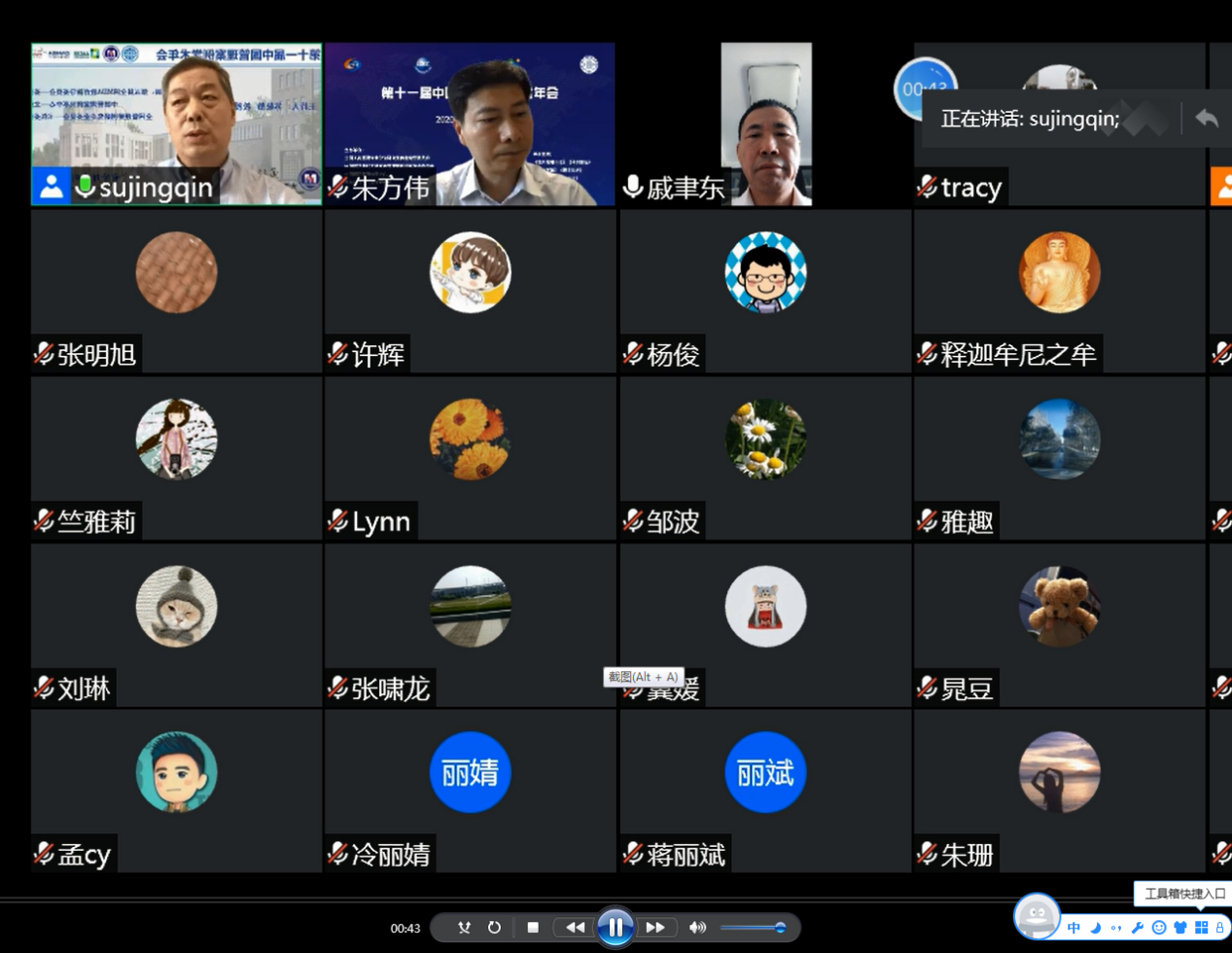Adjust the volume slider handle
The height and width of the screenshot is (953, 1232).
780,928
